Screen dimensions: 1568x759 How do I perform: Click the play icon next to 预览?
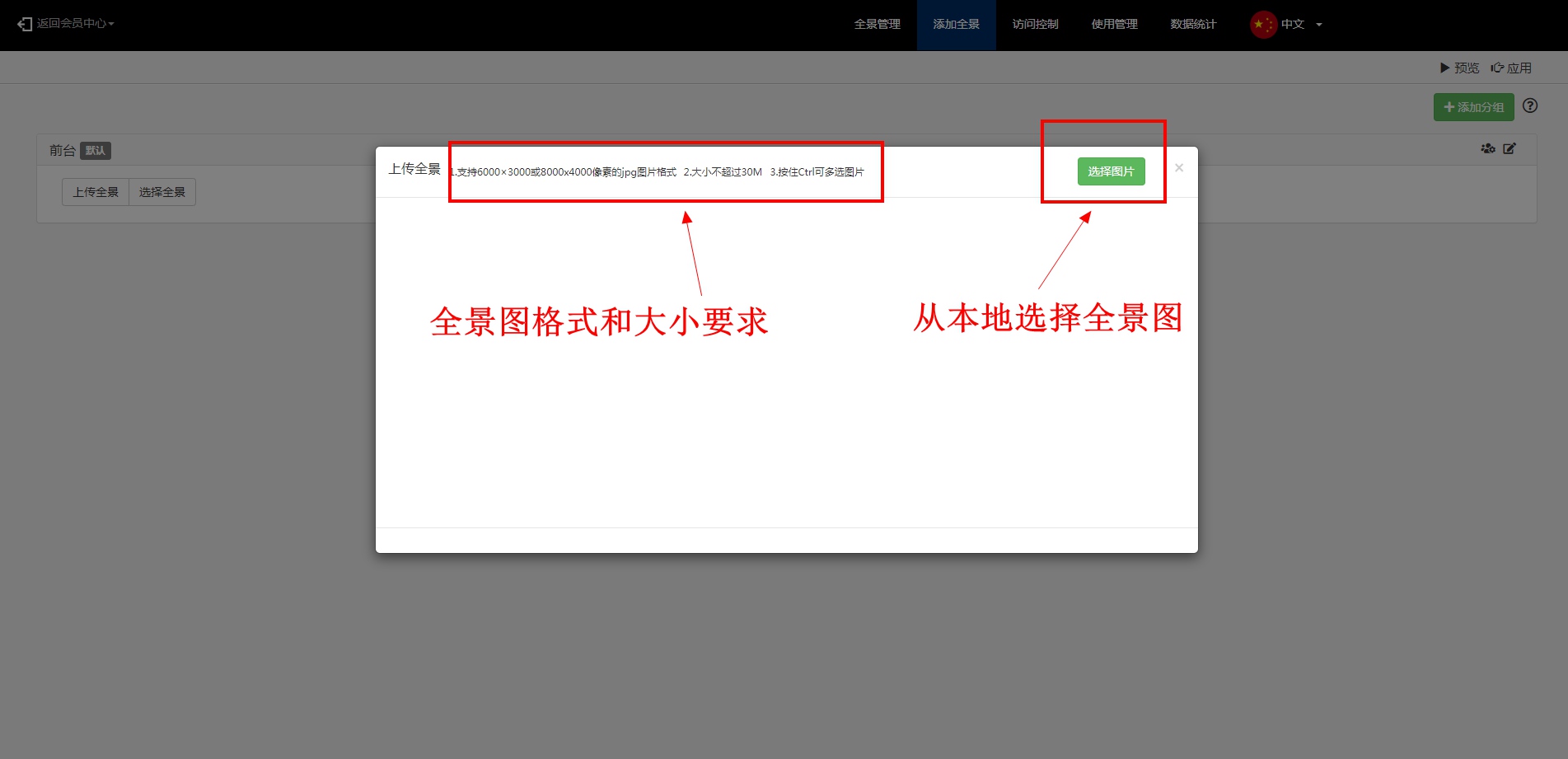point(1444,68)
